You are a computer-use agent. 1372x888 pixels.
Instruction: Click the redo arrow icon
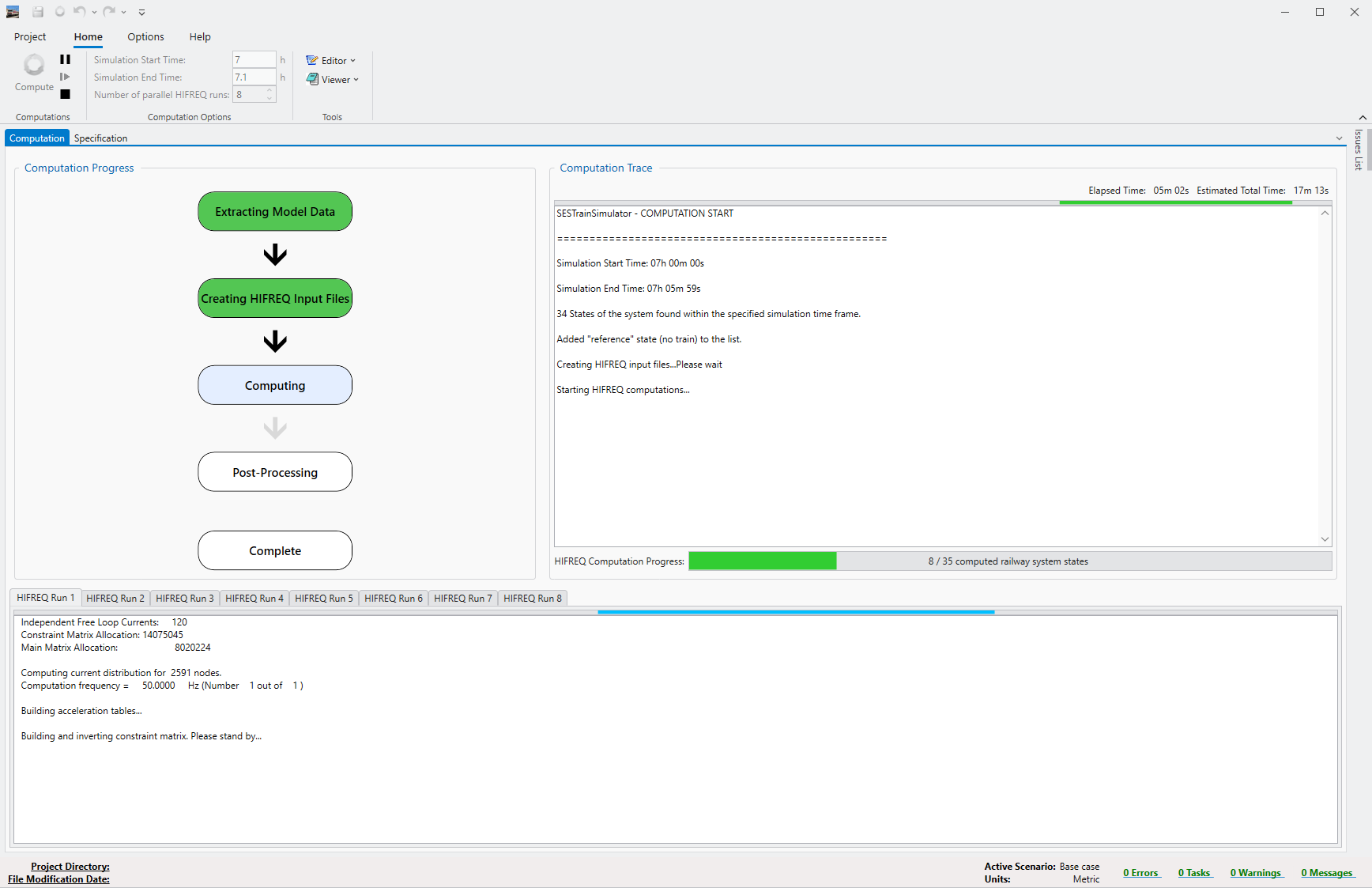click(109, 12)
